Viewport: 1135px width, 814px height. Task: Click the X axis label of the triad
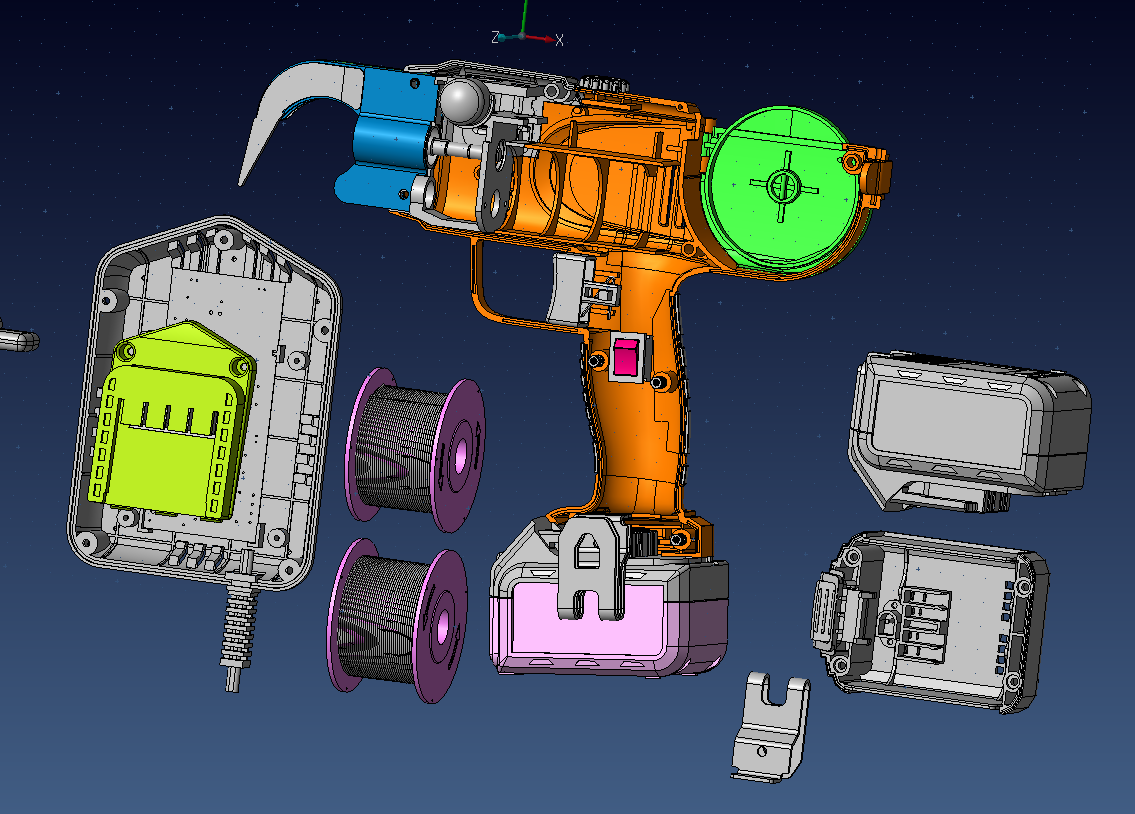pyautogui.click(x=559, y=41)
